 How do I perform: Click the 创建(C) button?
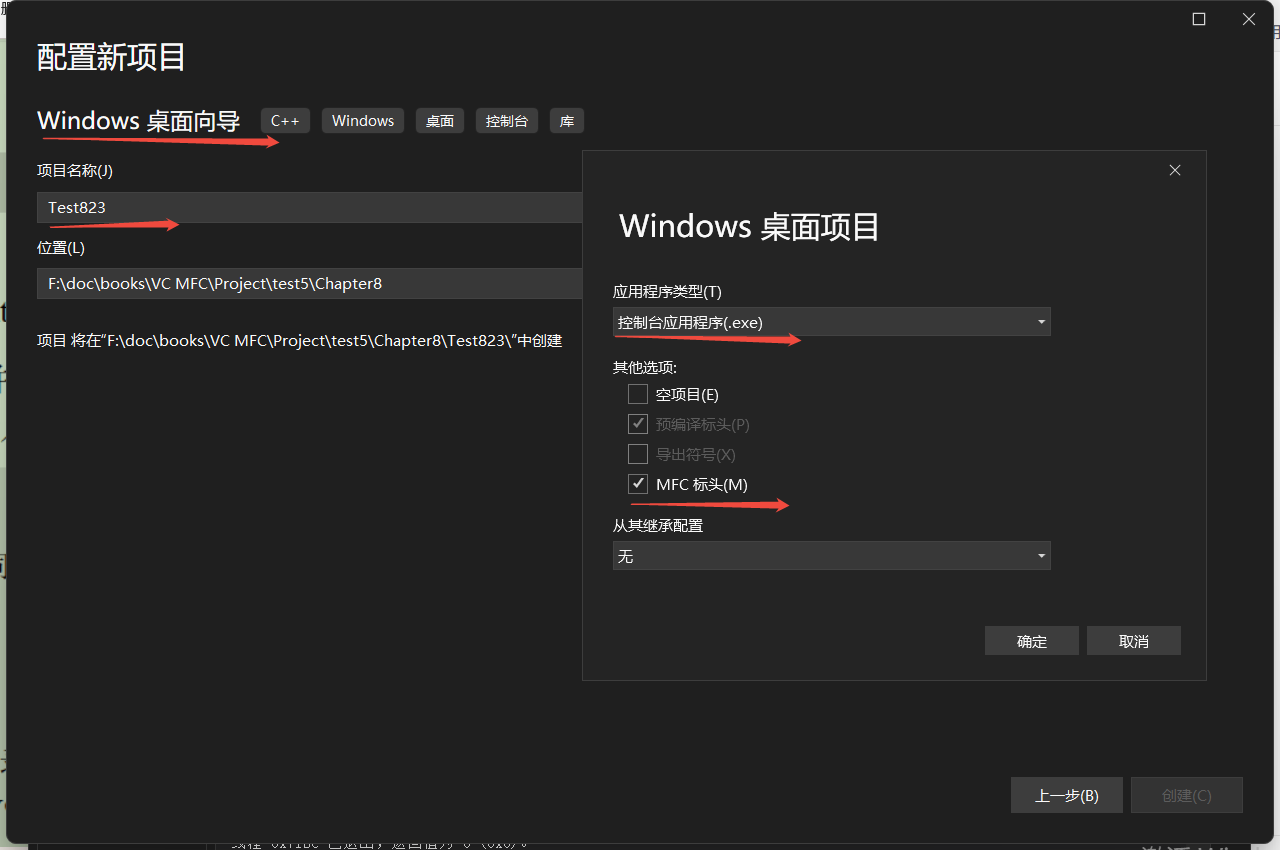(1186, 795)
